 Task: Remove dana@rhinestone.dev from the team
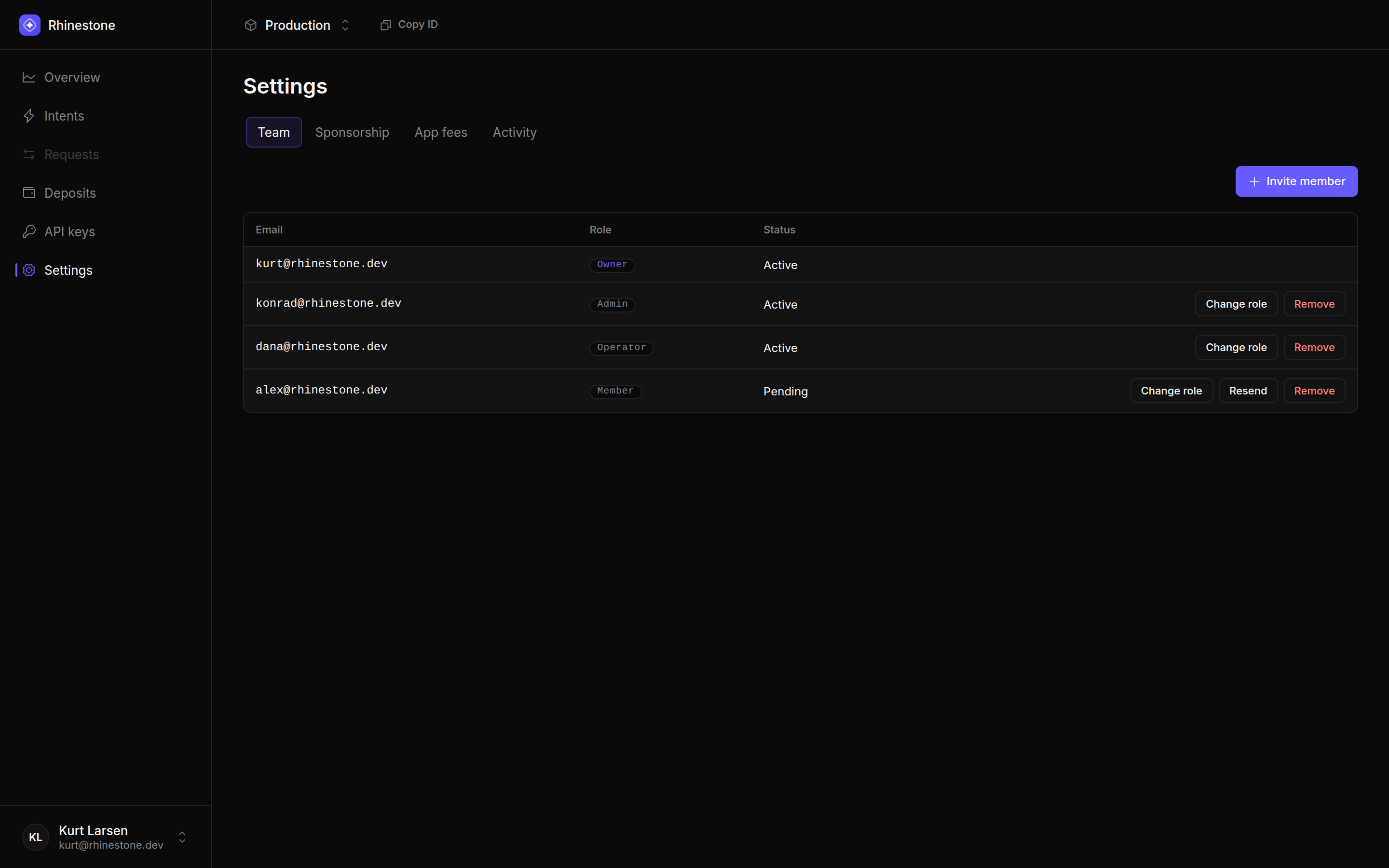click(x=1314, y=347)
